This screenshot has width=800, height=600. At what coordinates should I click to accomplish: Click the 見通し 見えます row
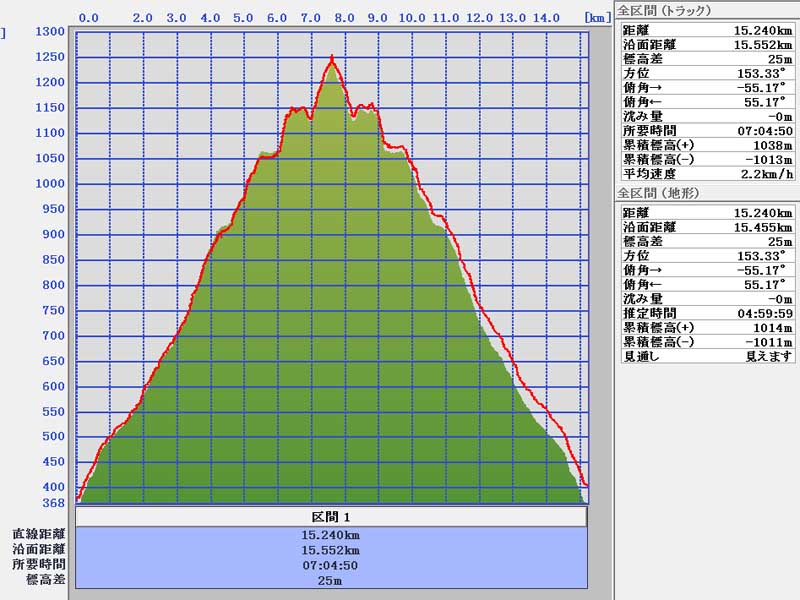pos(707,356)
